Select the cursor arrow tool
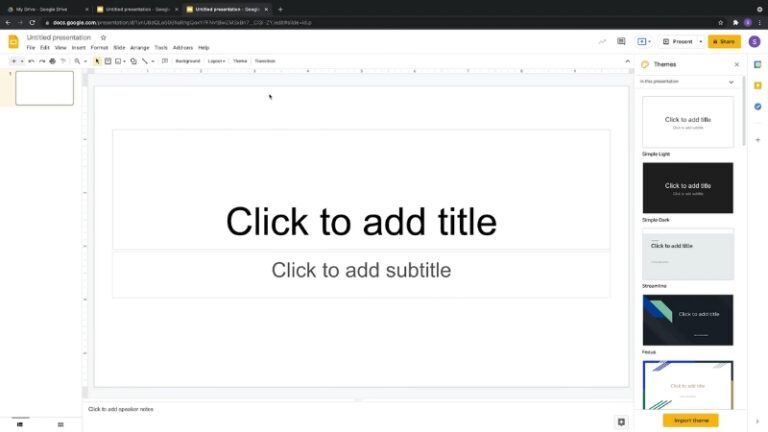This screenshot has width=768, height=432. 97,61
